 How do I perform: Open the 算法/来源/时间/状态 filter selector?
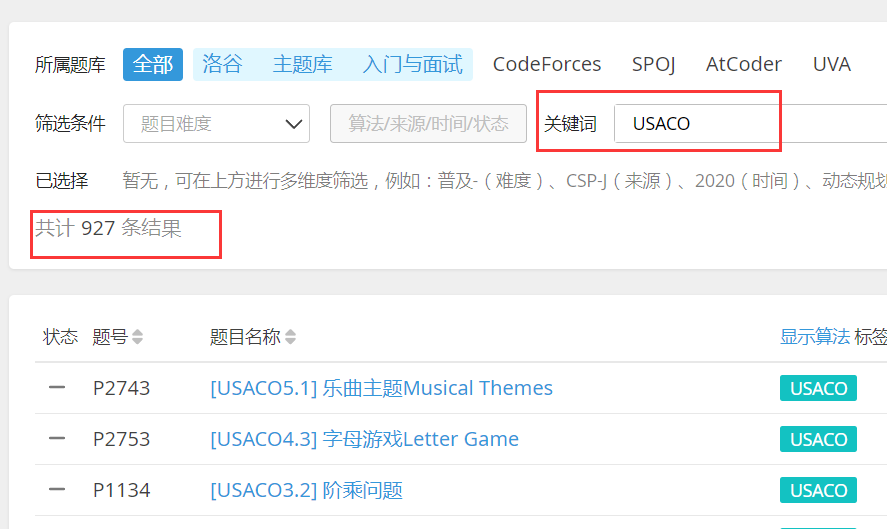[x=428, y=123]
